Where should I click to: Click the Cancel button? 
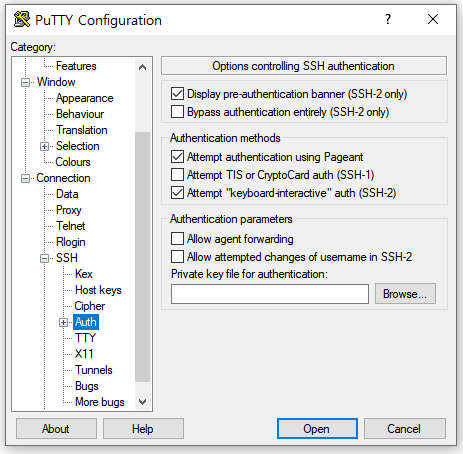click(404, 429)
